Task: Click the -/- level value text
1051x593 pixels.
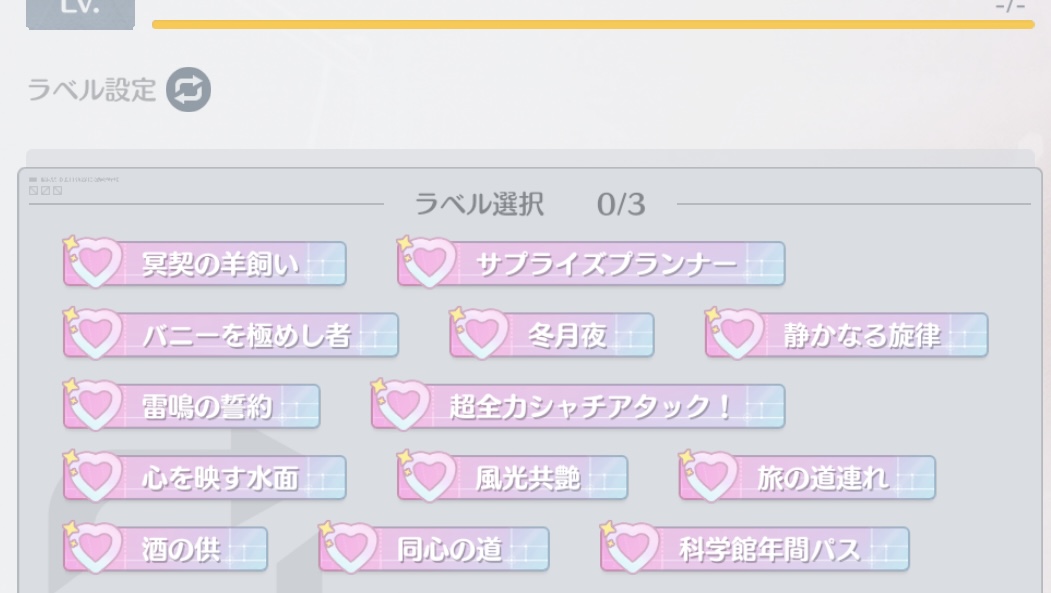Action: point(1010,7)
